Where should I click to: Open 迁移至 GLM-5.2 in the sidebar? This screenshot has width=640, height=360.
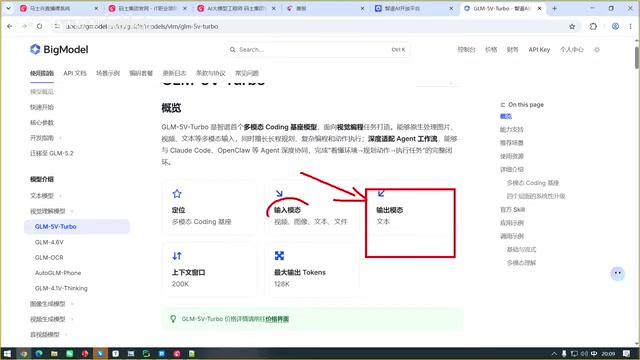pyautogui.click(x=51, y=153)
